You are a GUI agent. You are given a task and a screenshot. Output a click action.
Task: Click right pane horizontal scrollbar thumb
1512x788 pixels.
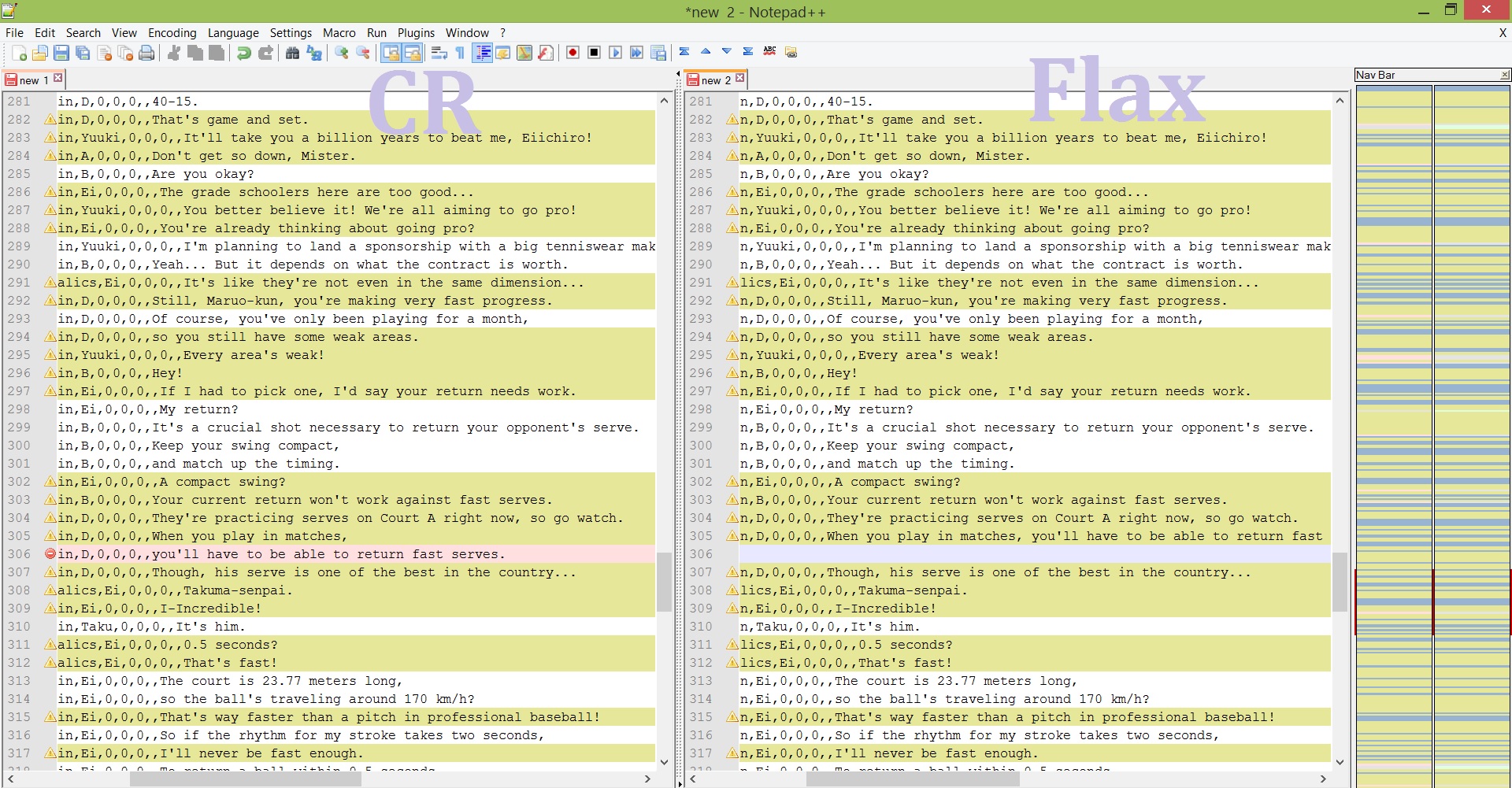(x=913, y=779)
